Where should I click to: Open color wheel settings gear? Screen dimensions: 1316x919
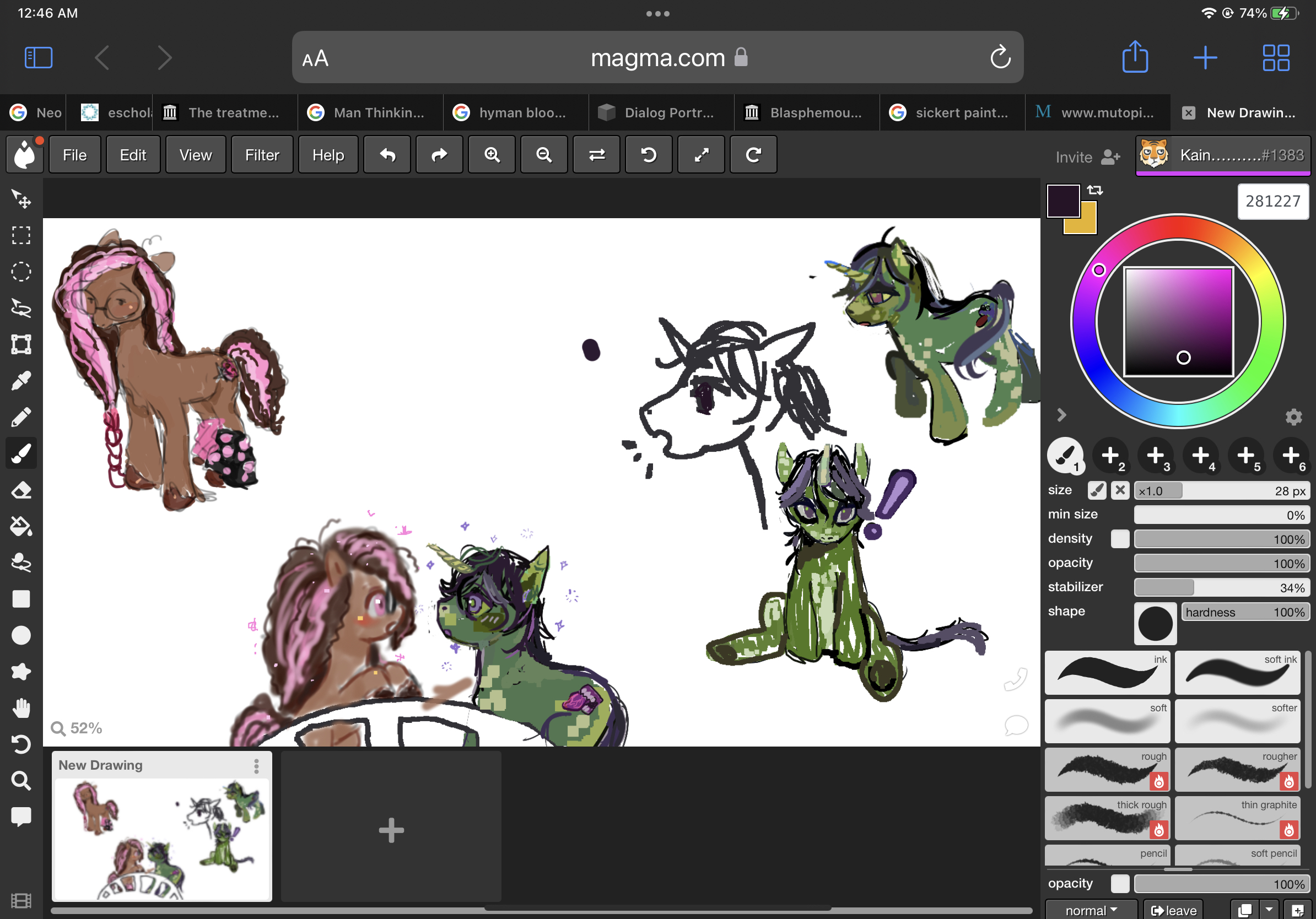click(x=1293, y=417)
